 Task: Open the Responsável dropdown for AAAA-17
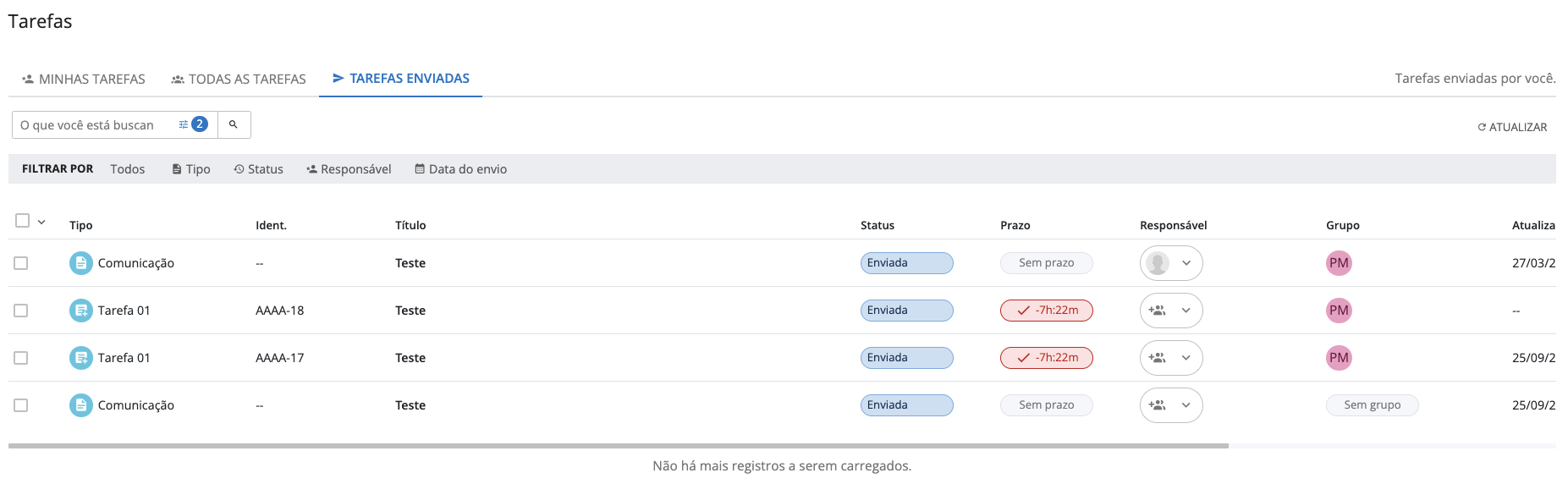tap(1186, 358)
